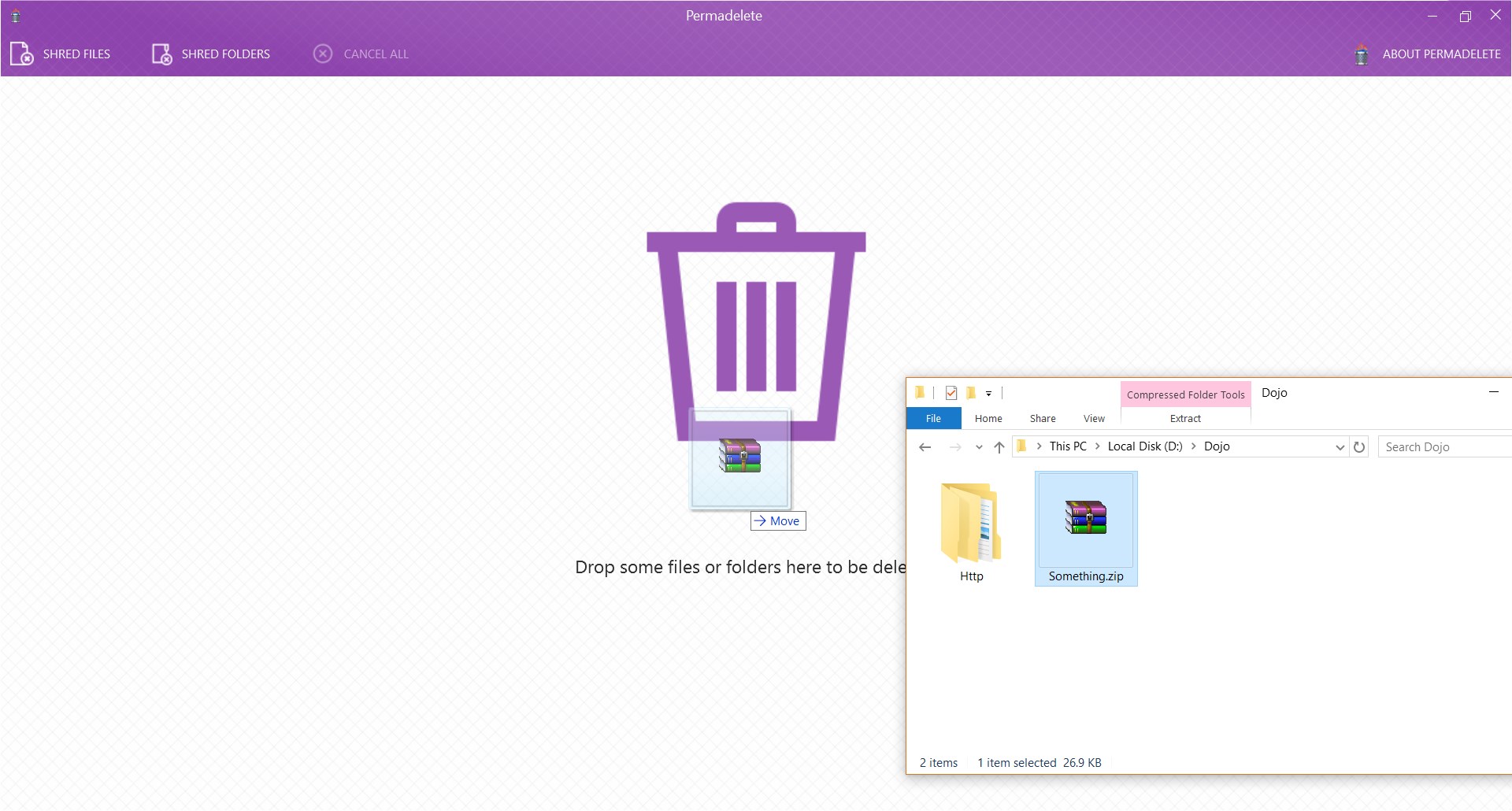
Task: Click the forward arrow in Explorer
Action: (x=955, y=447)
